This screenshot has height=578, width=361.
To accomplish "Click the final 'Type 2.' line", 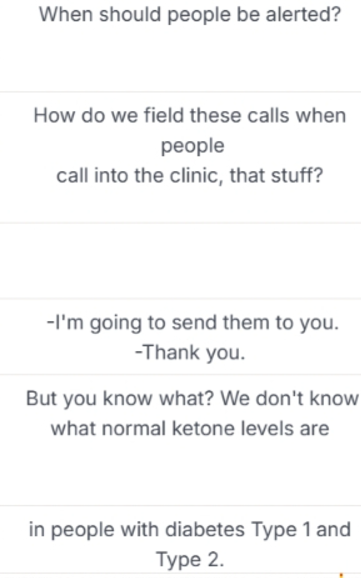I will pyautogui.click(x=190, y=560).
